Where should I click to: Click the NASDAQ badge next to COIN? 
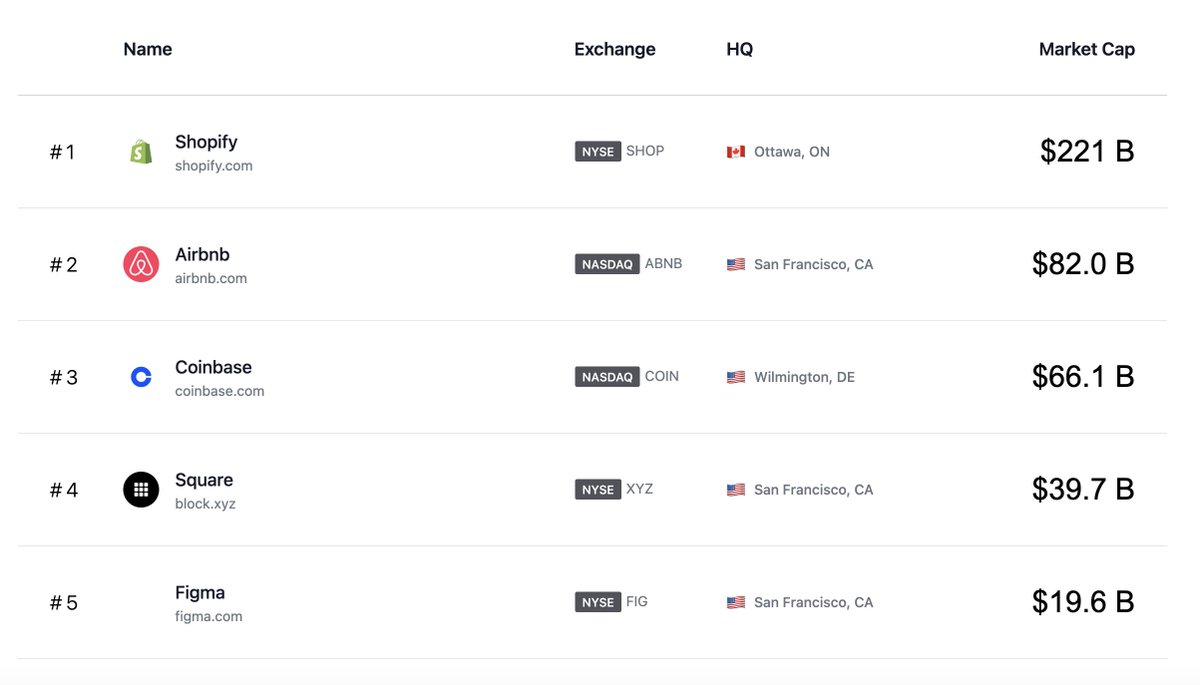607,377
